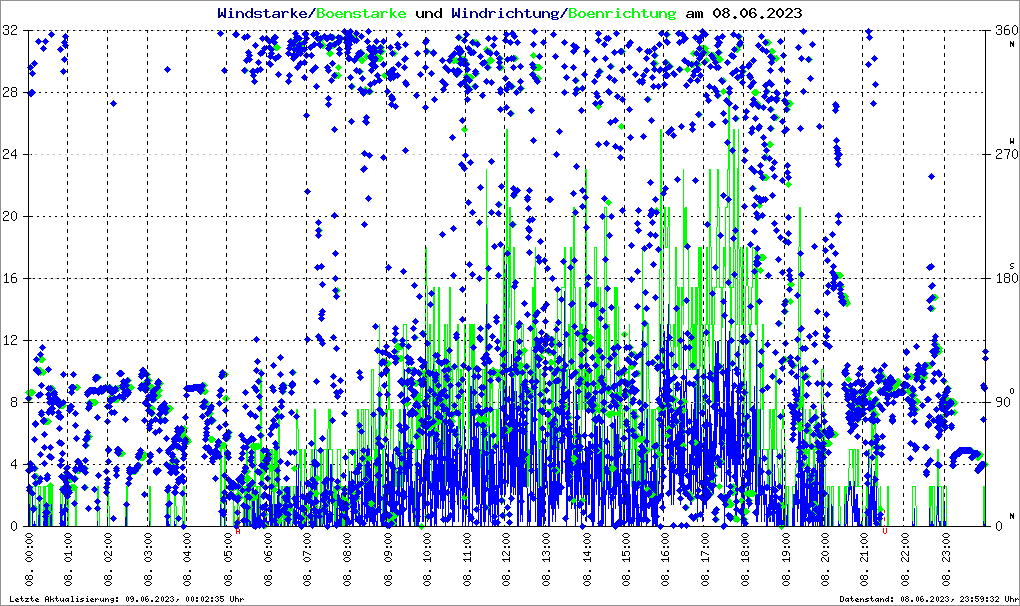Screen dimensions: 1020x606
Task: Click the '180' direction axis label
Action: point(1006,278)
